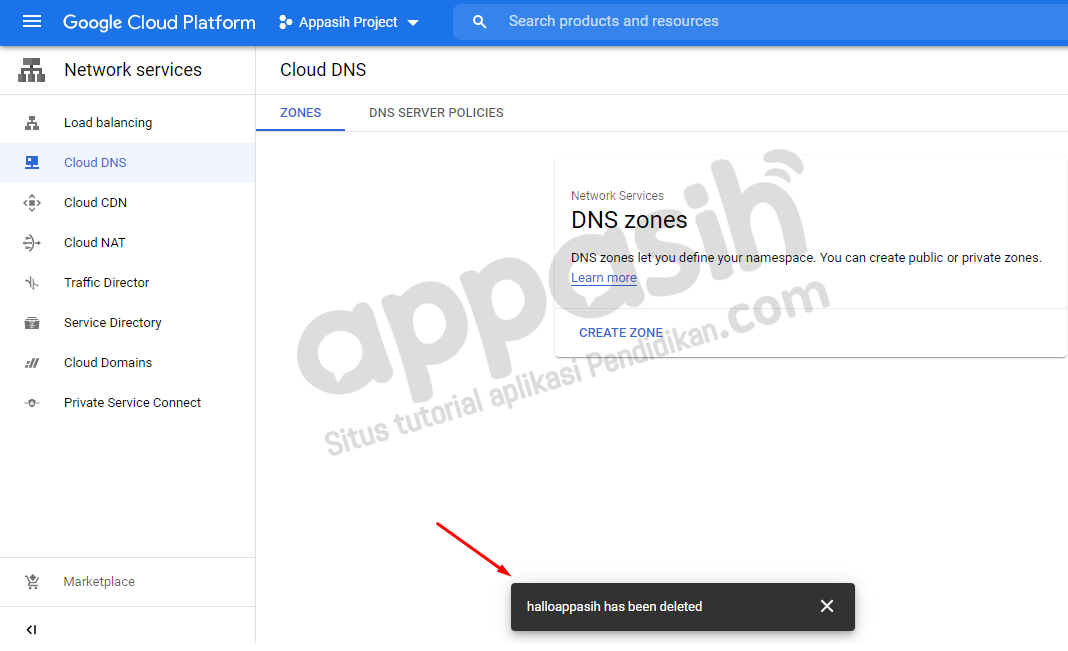The width and height of the screenshot is (1068, 651).
Task: Focus the Search products and resources field
Action: 760,22
